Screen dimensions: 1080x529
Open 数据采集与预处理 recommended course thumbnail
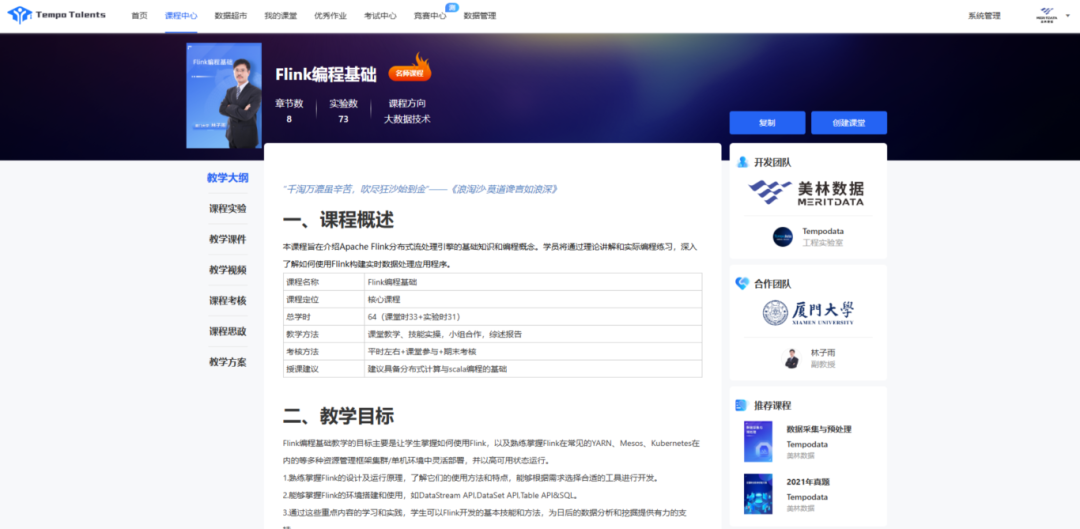pos(758,441)
